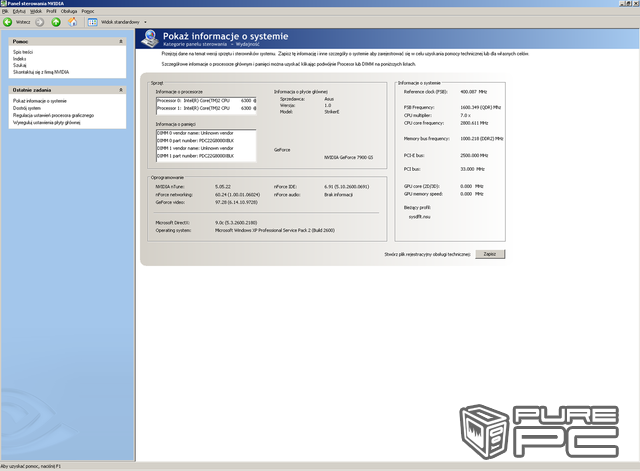Open the Plik menu

[5, 11]
